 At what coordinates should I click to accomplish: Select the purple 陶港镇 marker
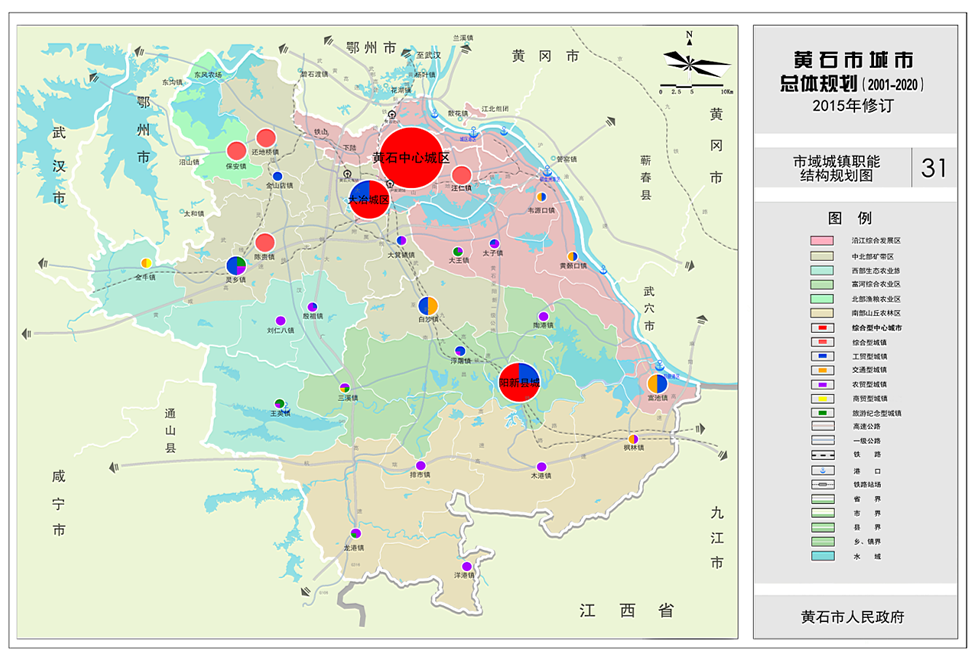(543, 317)
